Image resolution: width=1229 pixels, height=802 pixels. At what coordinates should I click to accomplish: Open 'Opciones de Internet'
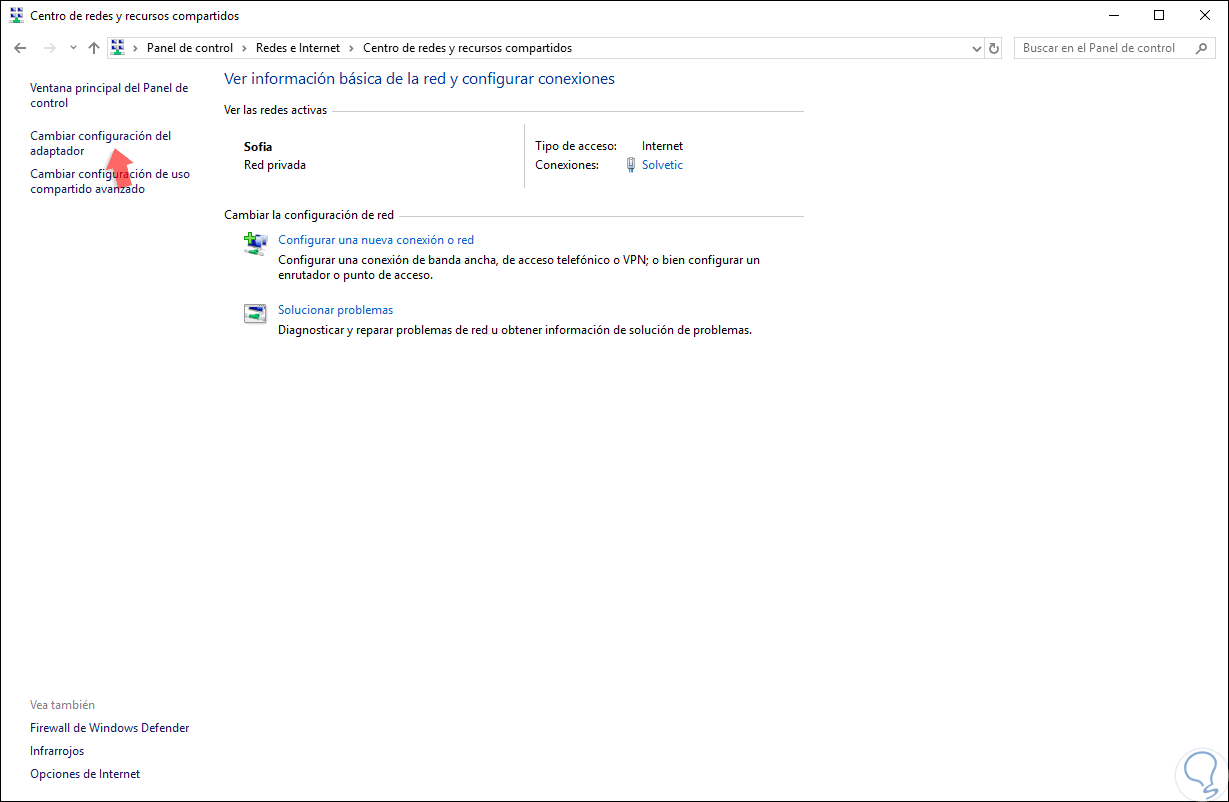[85, 774]
